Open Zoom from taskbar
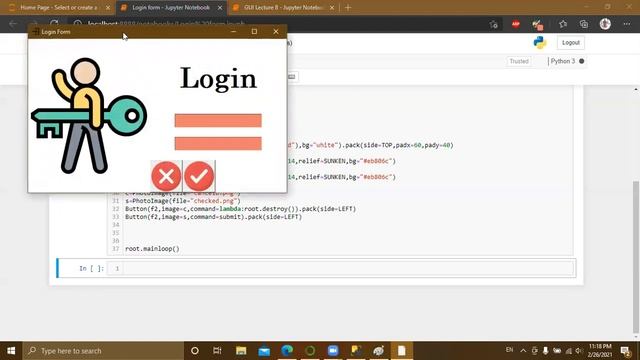The width and height of the screenshot is (640, 360). [x=333, y=351]
